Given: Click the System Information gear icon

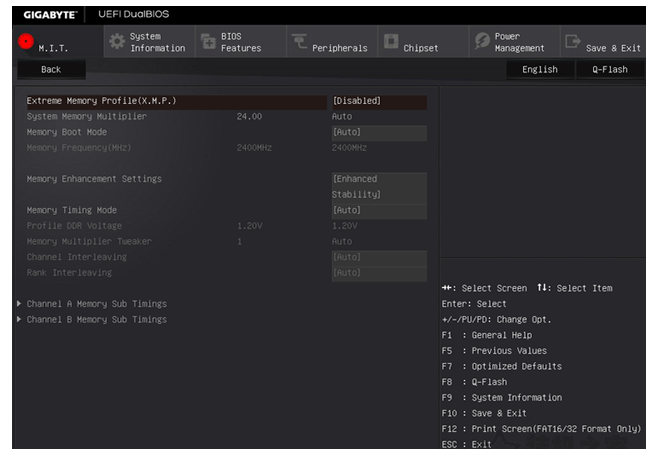Looking at the screenshot, I should (x=117, y=42).
